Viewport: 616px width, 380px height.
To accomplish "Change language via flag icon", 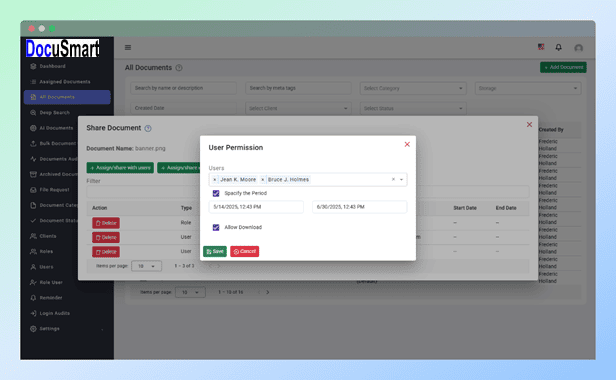I will pyautogui.click(x=541, y=47).
